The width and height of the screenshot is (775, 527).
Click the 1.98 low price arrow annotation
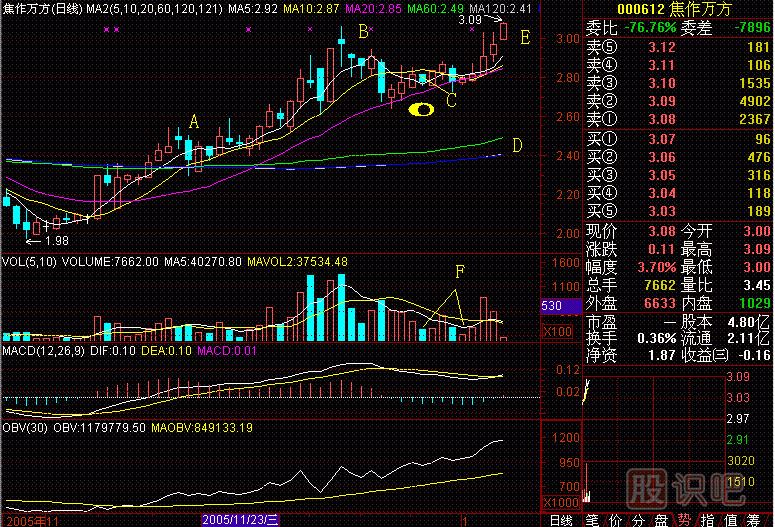point(52,240)
